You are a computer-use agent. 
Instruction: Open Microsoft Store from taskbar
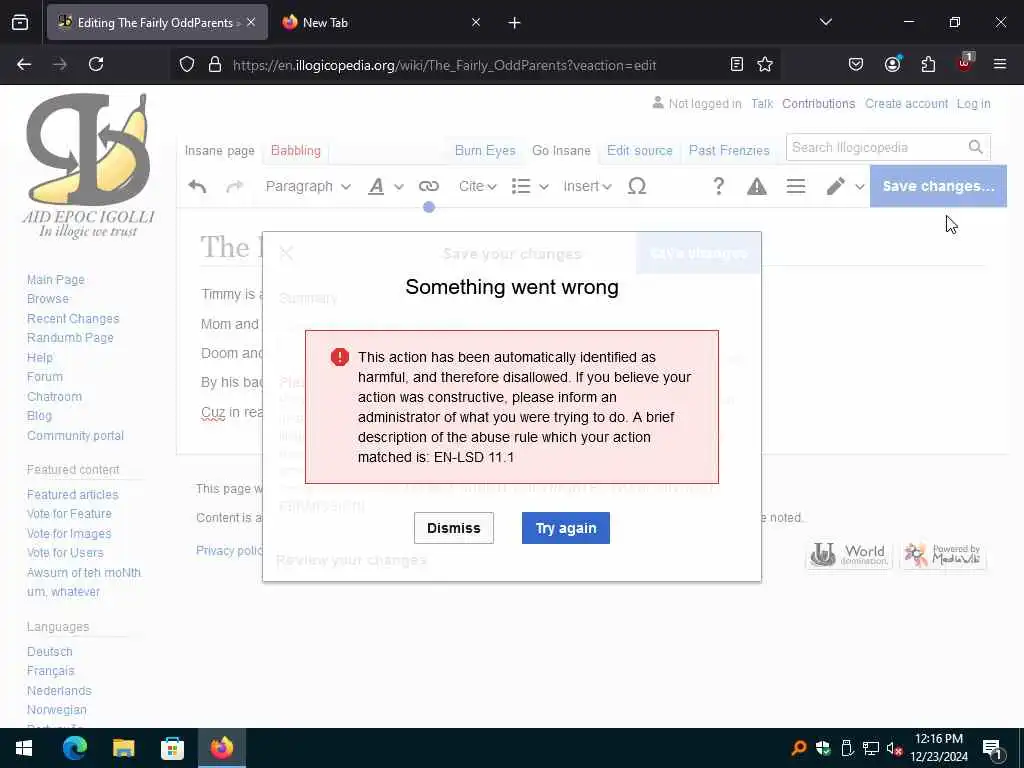pyautogui.click(x=172, y=748)
